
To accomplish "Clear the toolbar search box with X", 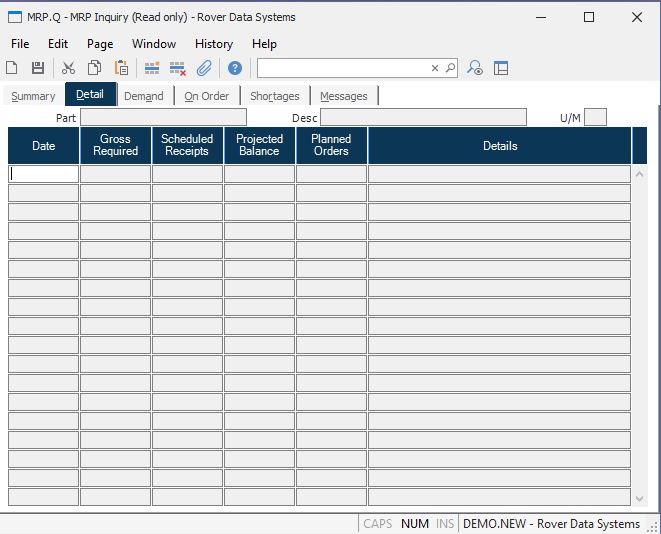I will click(435, 68).
